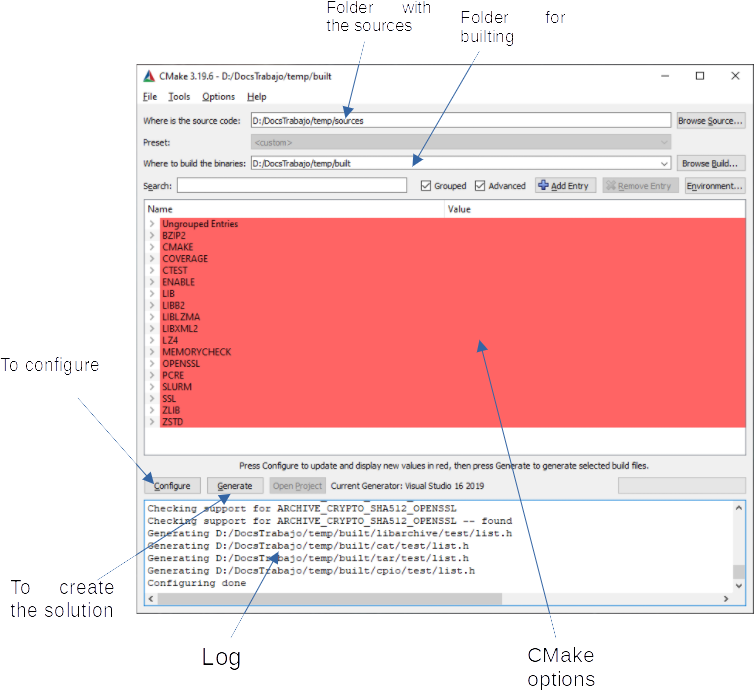This screenshot has width=754, height=690.
Task: Maximize the CMake window
Action: pyautogui.click(x=700, y=76)
